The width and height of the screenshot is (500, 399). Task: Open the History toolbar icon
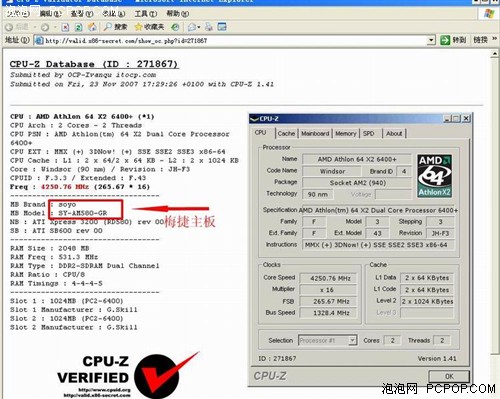[175, 27]
